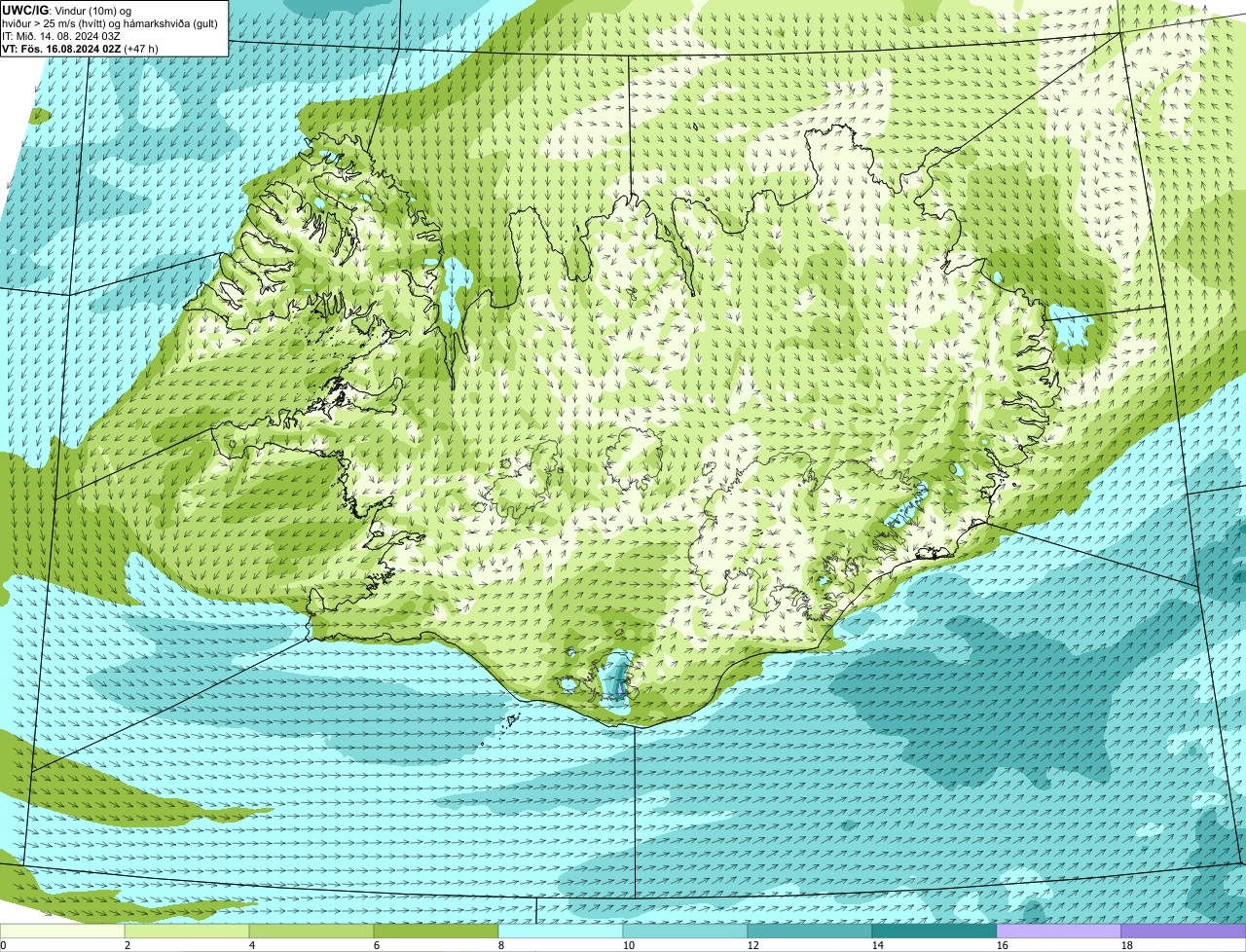Image resolution: width=1246 pixels, height=952 pixels.
Task: Click the 0–2 m/s pale yellow legend swatch
Action: click(62, 931)
